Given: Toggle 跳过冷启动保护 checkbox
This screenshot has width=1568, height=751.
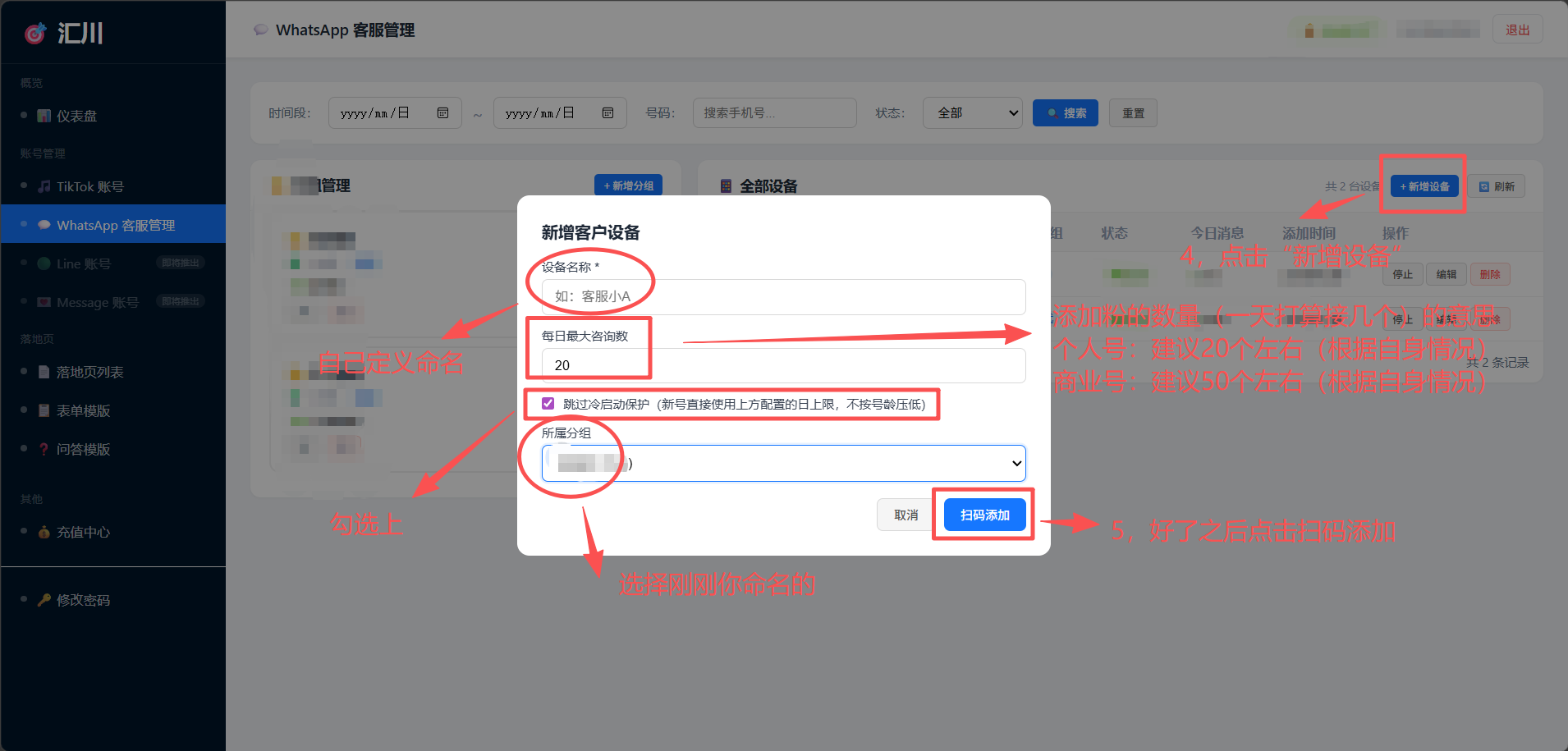Looking at the screenshot, I should (x=548, y=403).
